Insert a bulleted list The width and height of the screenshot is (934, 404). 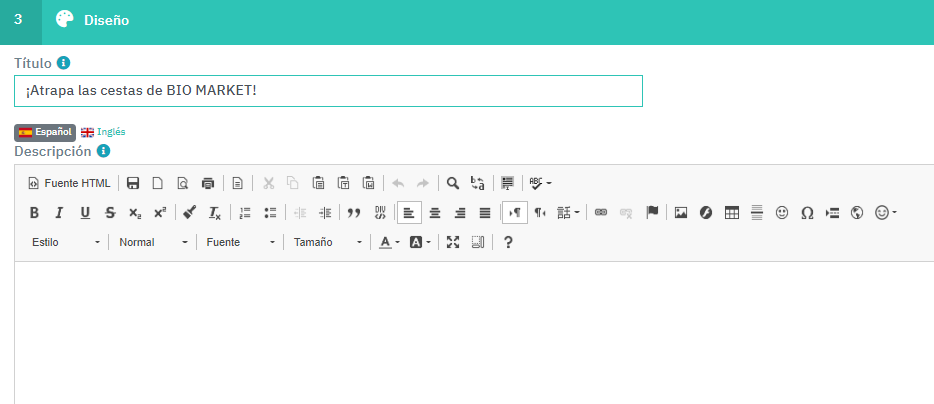pyautogui.click(x=270, y=213)
